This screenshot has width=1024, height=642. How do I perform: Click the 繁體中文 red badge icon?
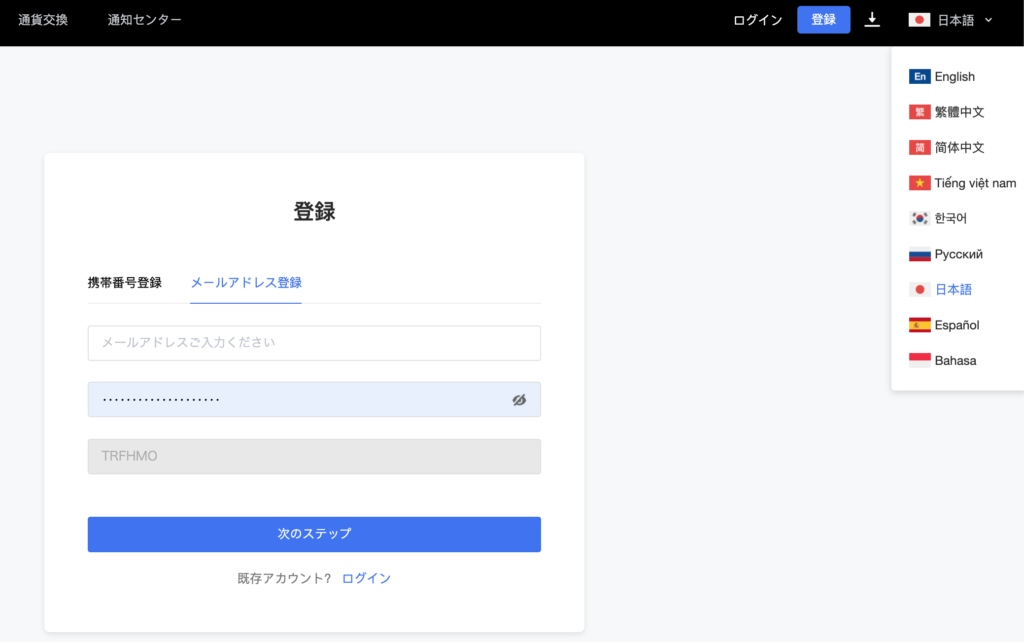click(920, 112)
